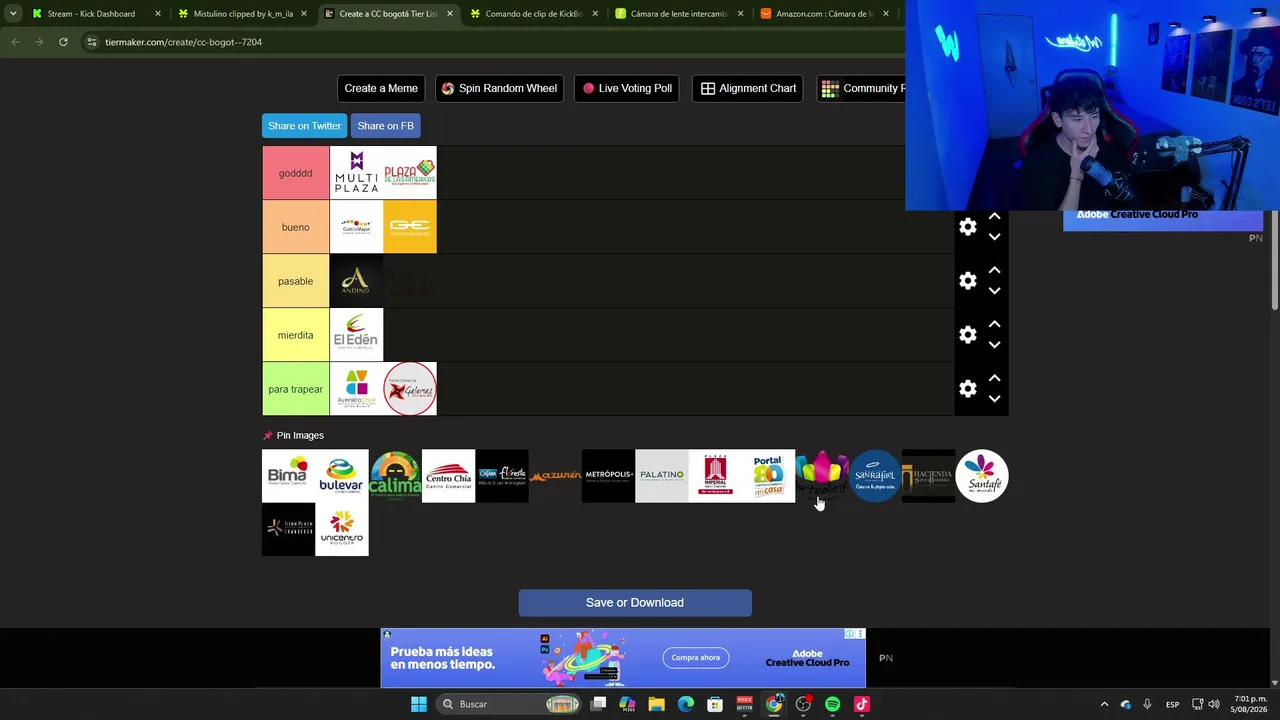
Task: Switch to the Comando de clip de KickBot tab
Action: [x=535, y=14]
